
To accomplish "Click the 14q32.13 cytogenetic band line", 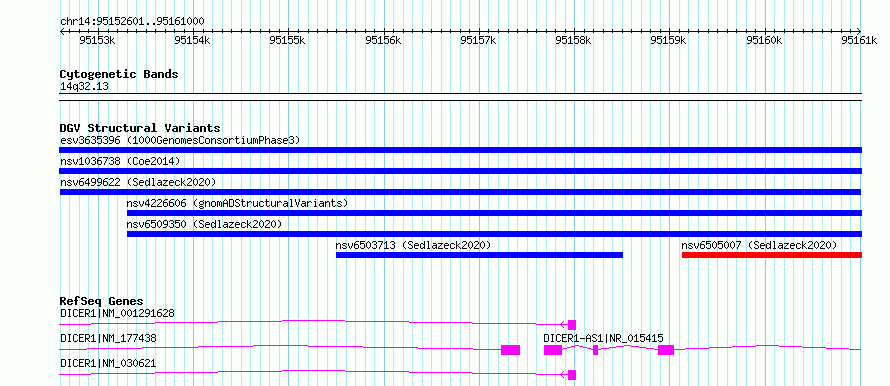I will 460,96.
